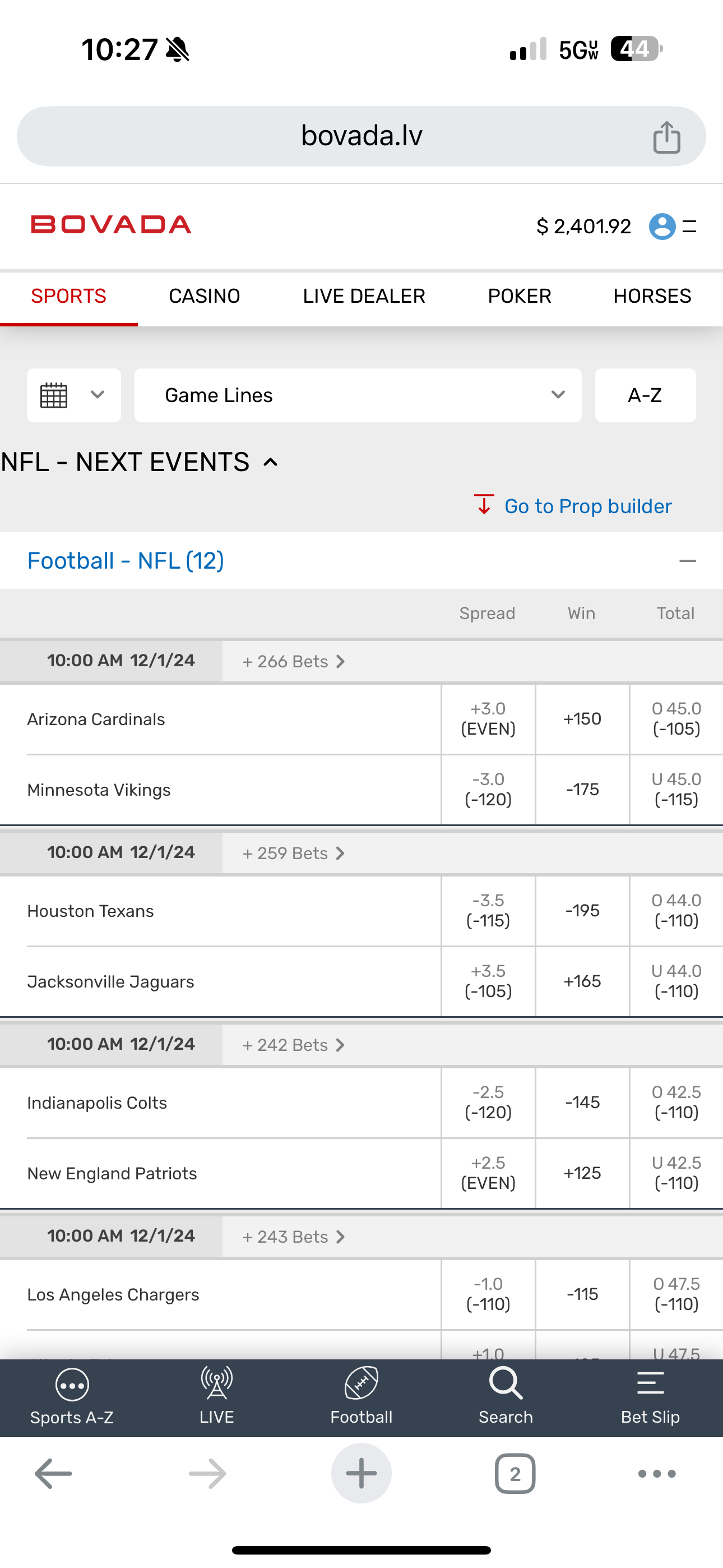Follow the Go to Prop builder link
The width and height of the screenshot is (723, 1568).
click(587, 506)
